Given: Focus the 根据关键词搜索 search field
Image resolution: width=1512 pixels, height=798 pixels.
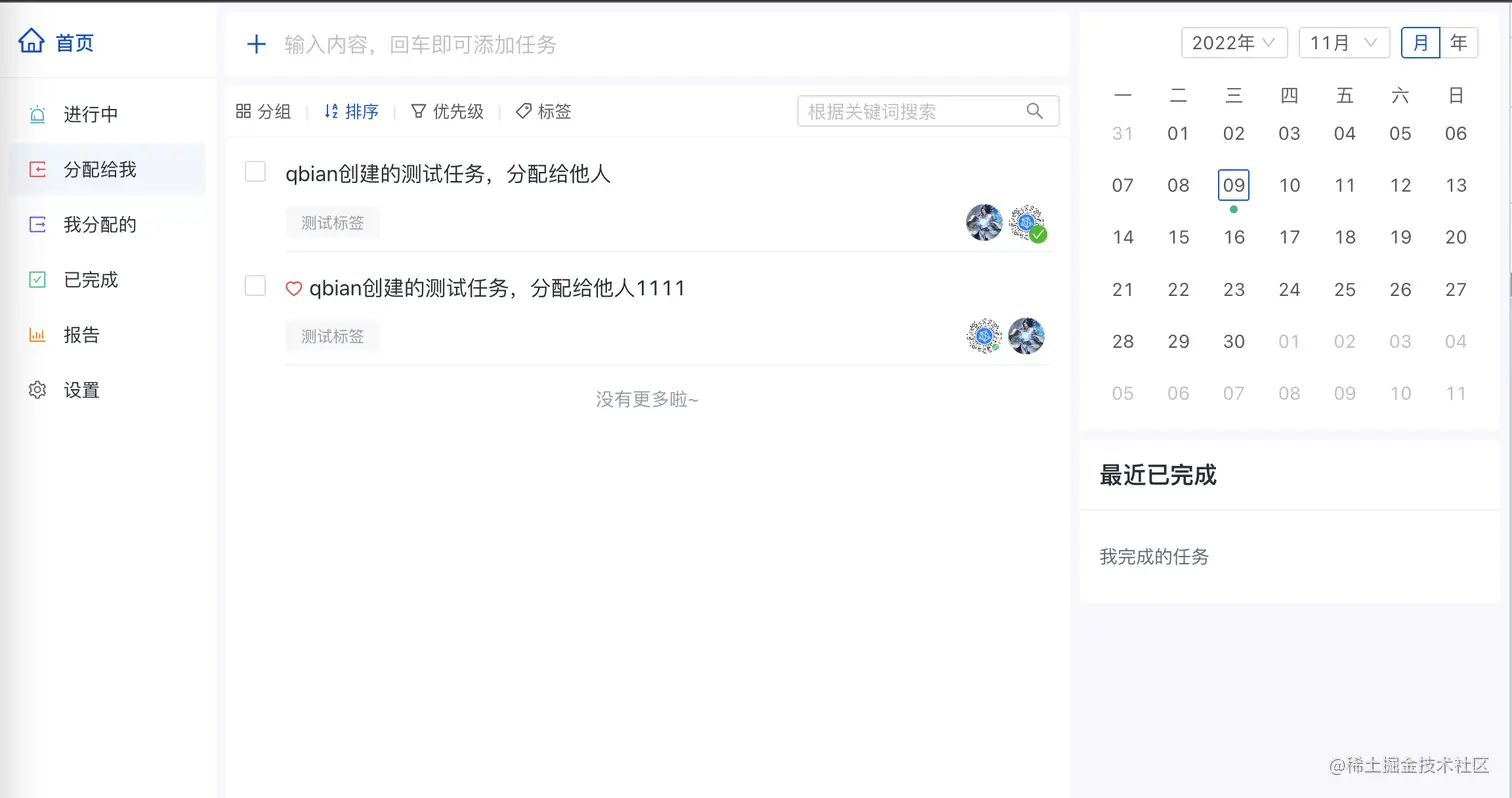Looking at the screenshot, I should pos(928,111).
